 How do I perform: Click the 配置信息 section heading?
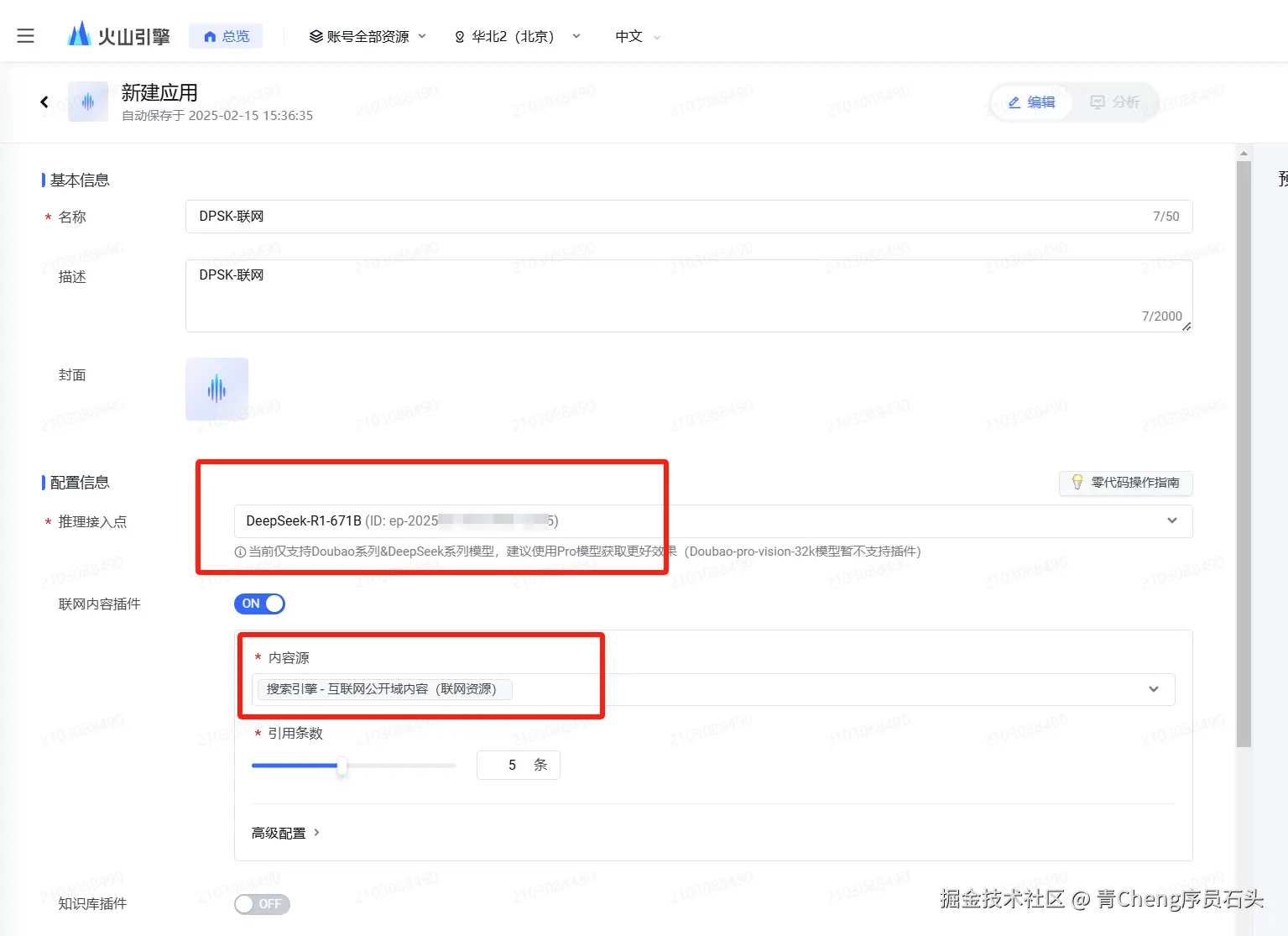pyautogui.click(x=80, y=483)
